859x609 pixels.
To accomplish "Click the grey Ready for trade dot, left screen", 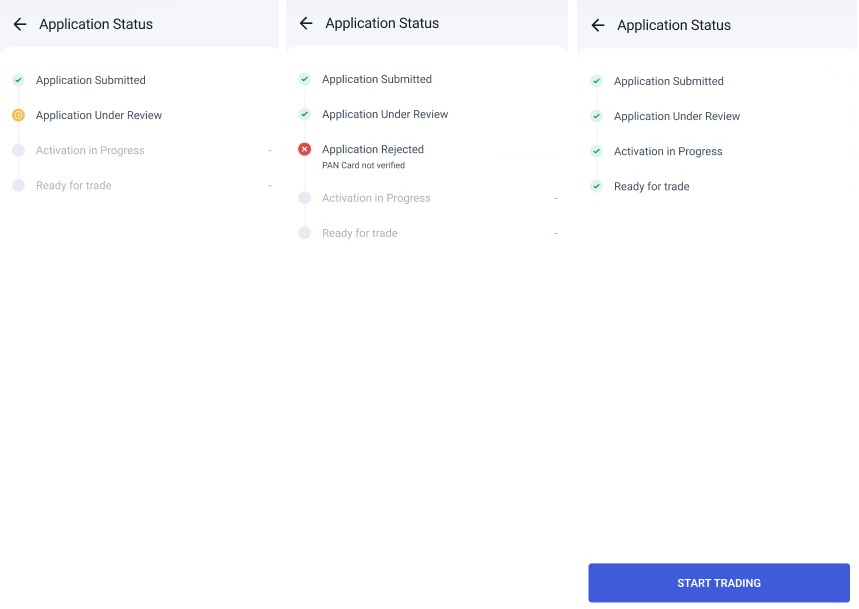I will (x=18, y=186).
